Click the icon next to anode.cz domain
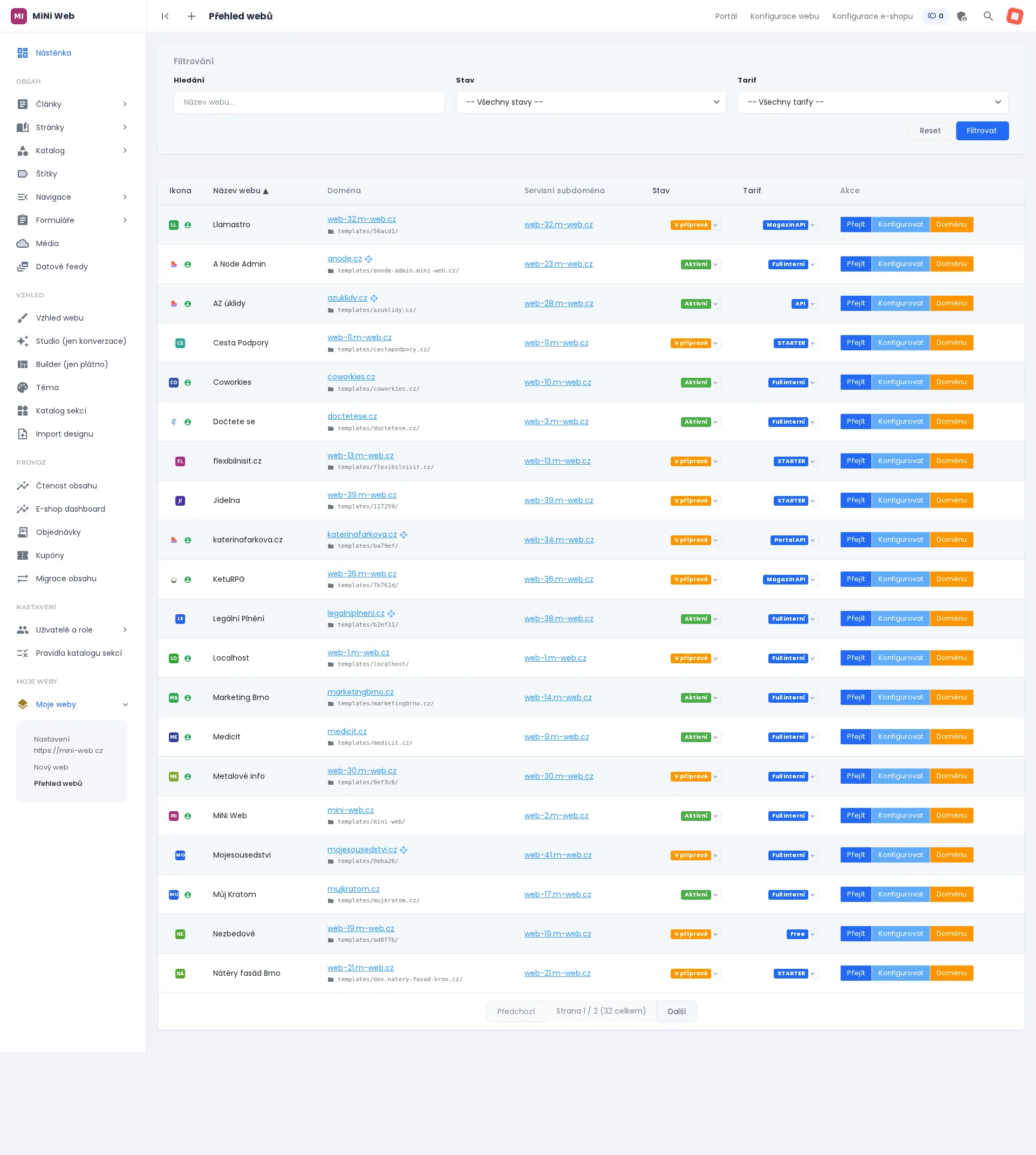The image size is (1036, 1155). pos(369,259)
